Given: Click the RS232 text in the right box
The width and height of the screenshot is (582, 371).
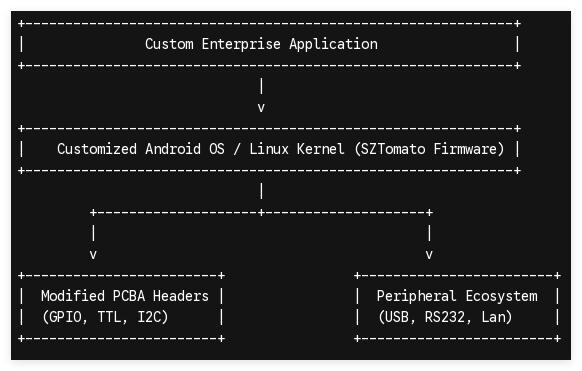Looking at the screenshot, I should tap(445, 317).
